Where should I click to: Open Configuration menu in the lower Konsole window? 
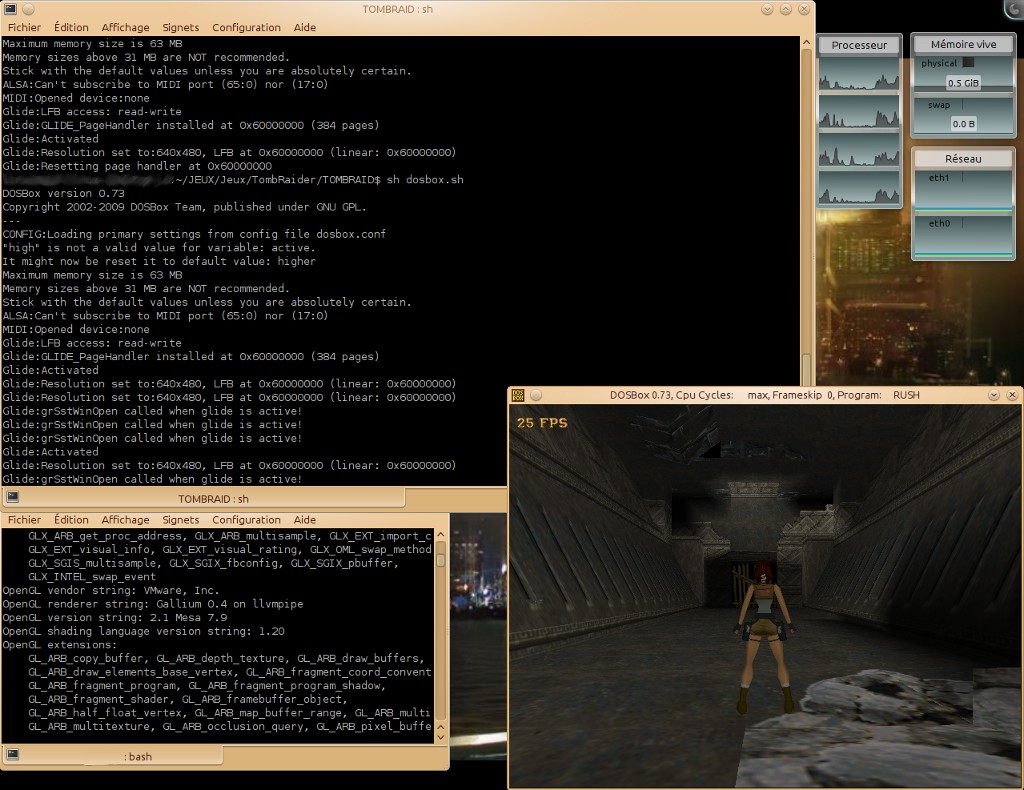pos(246,520)
